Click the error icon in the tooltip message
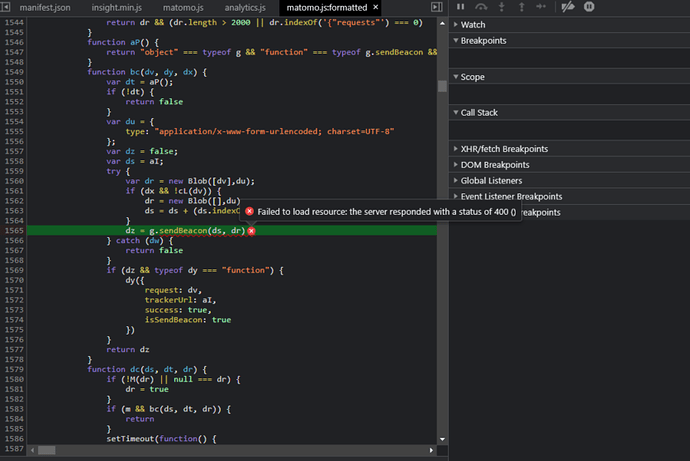This screenshot has height=461, width=690. 249,212
